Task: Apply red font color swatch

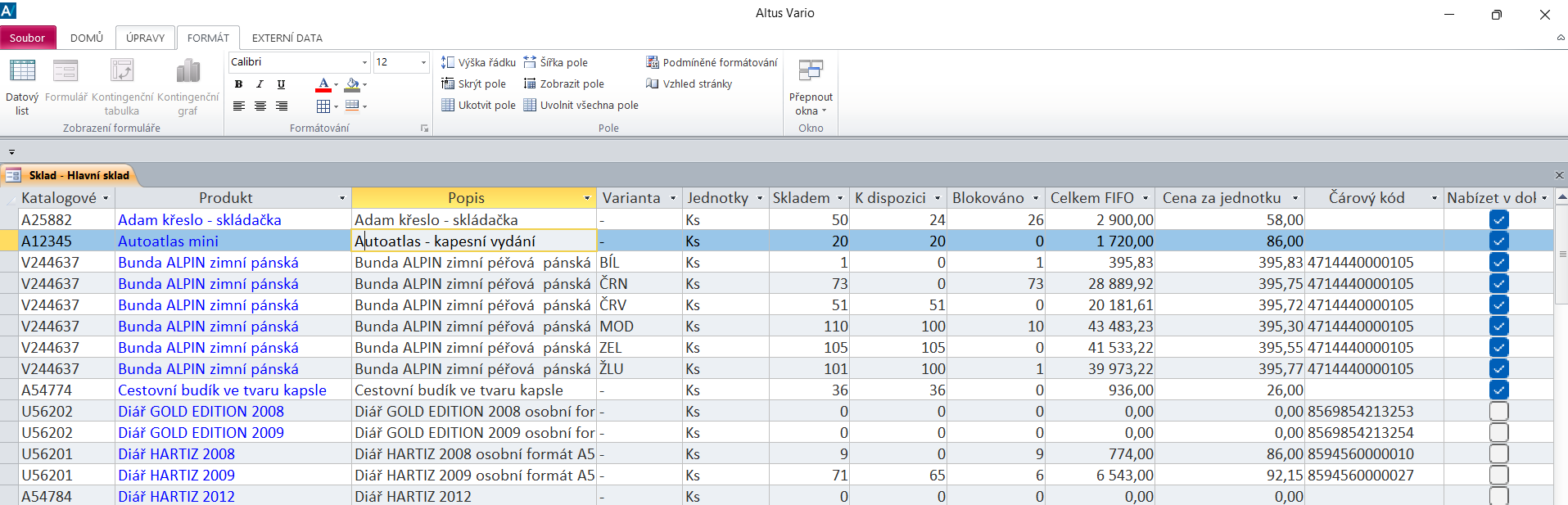Action: point(323,84)
